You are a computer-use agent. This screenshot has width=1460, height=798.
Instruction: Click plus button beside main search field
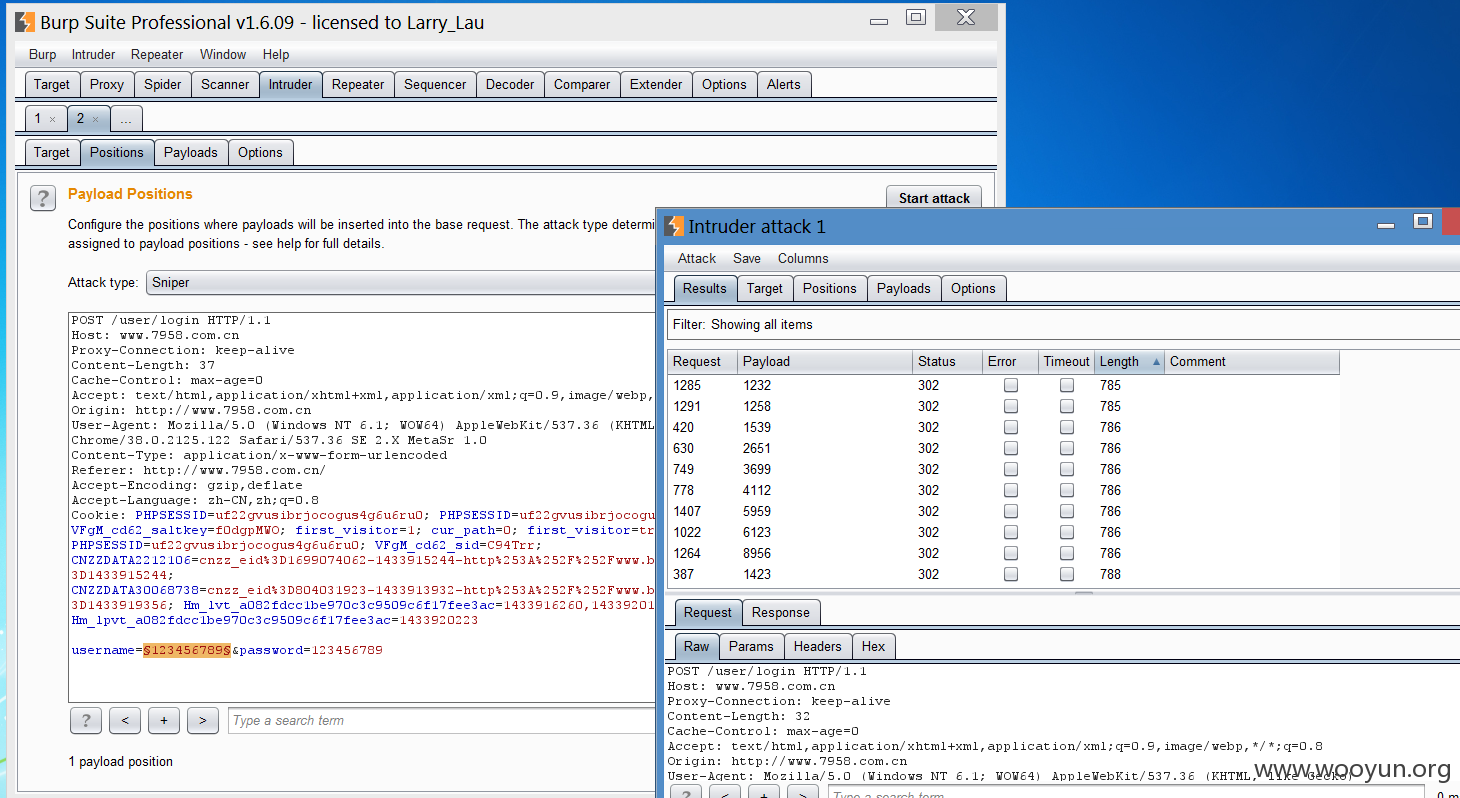tap(164, 720)
